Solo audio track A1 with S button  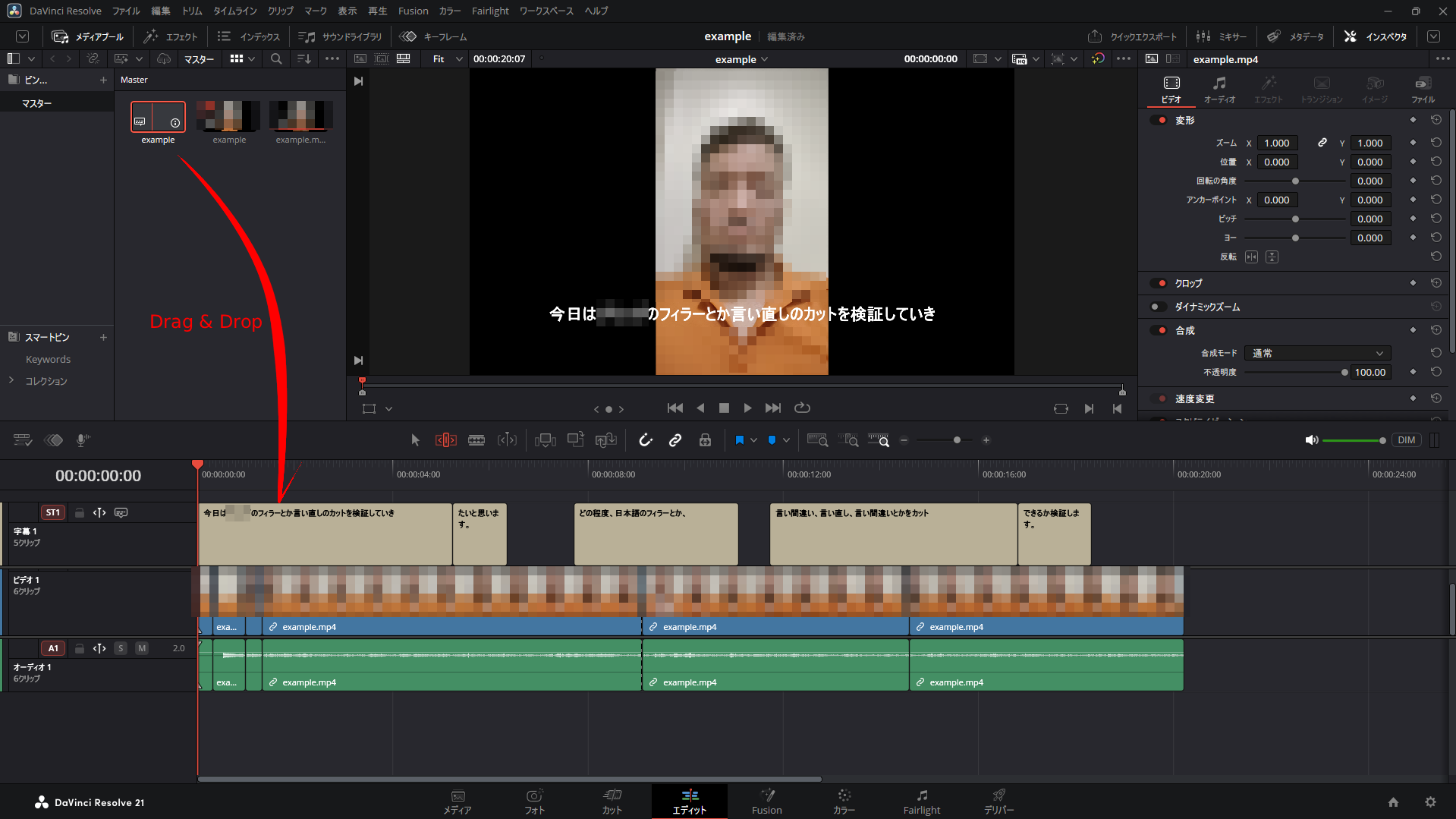121,648
